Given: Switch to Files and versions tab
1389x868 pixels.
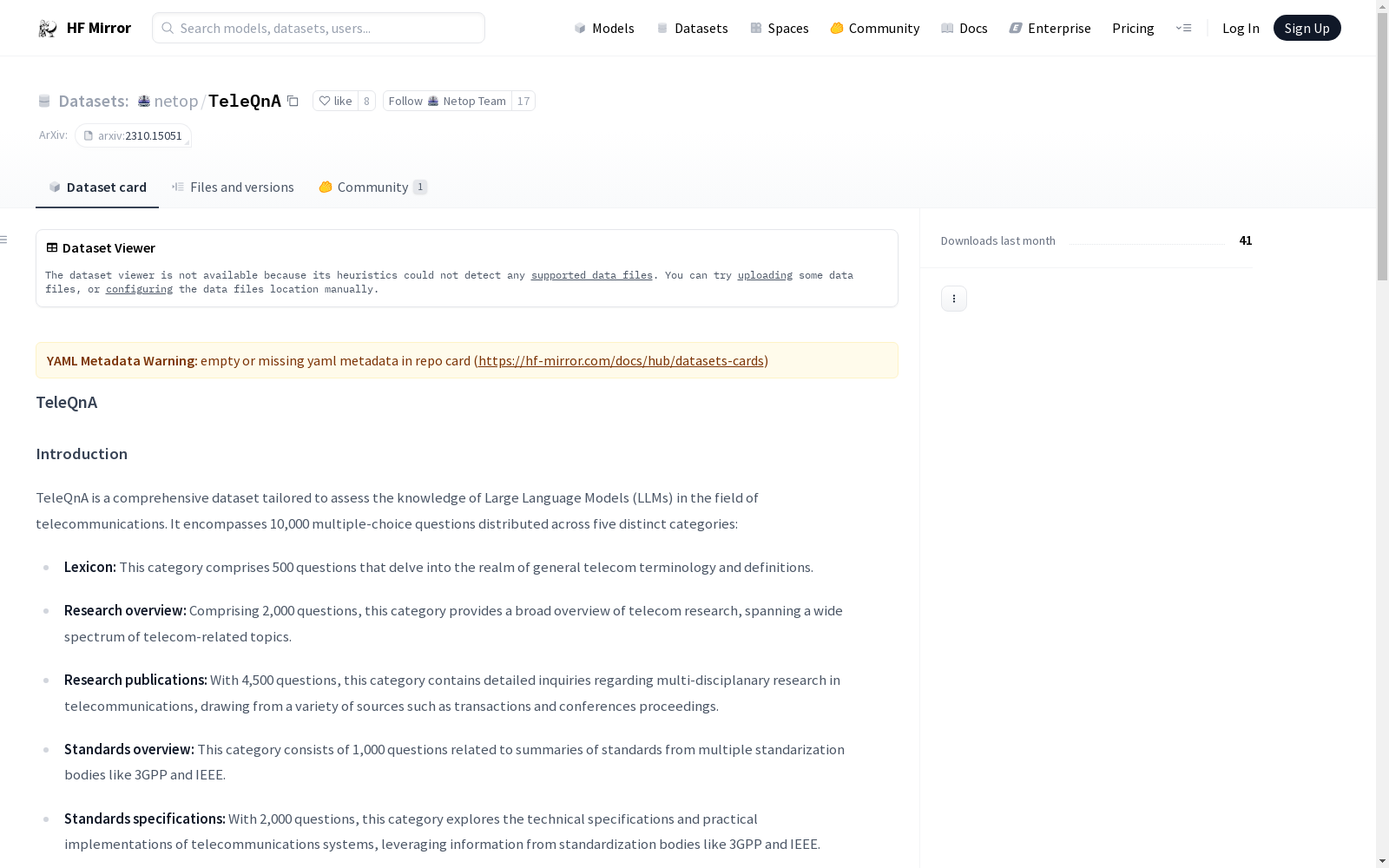Looking at the screenshot, I should (233, 187).
